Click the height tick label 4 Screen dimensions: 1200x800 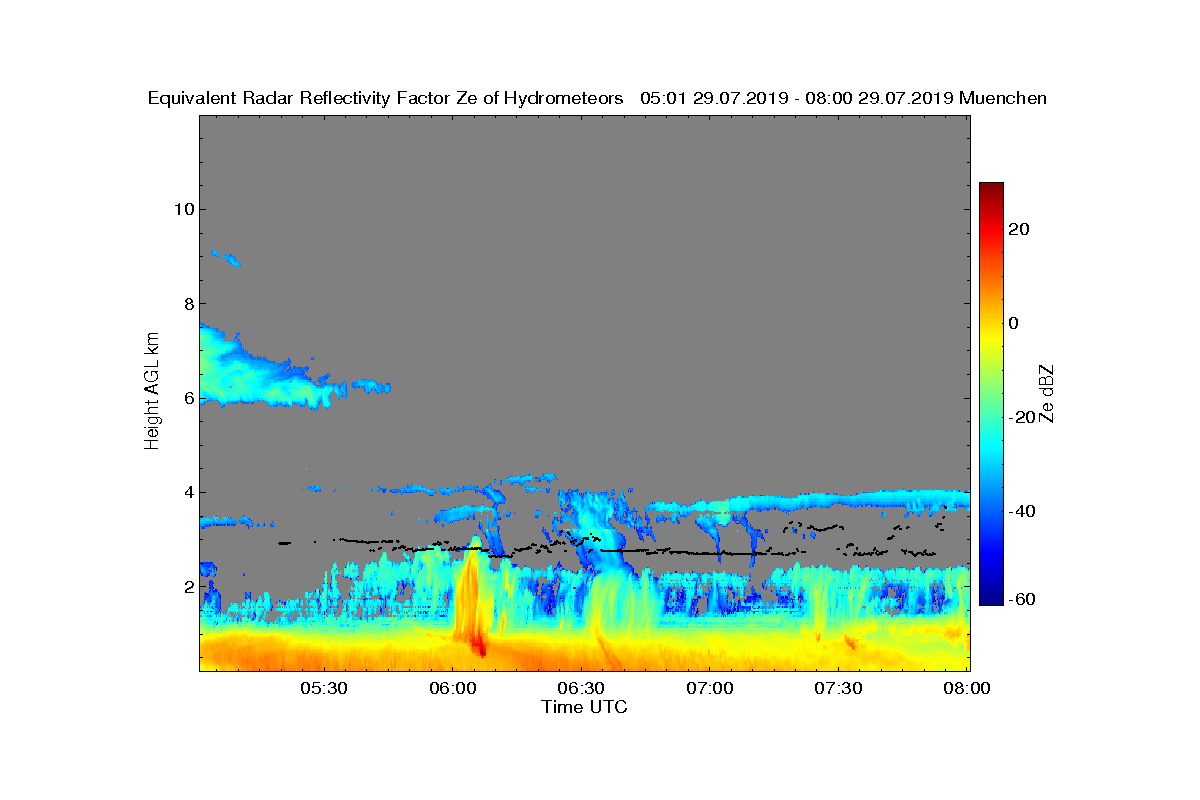(187, 492)
